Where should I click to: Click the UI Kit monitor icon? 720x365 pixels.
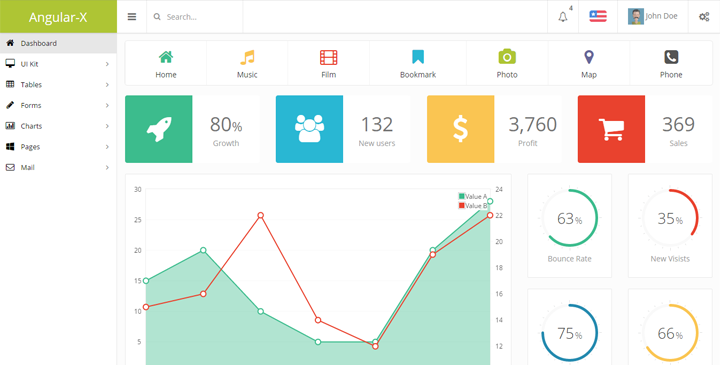pos(10,63)
